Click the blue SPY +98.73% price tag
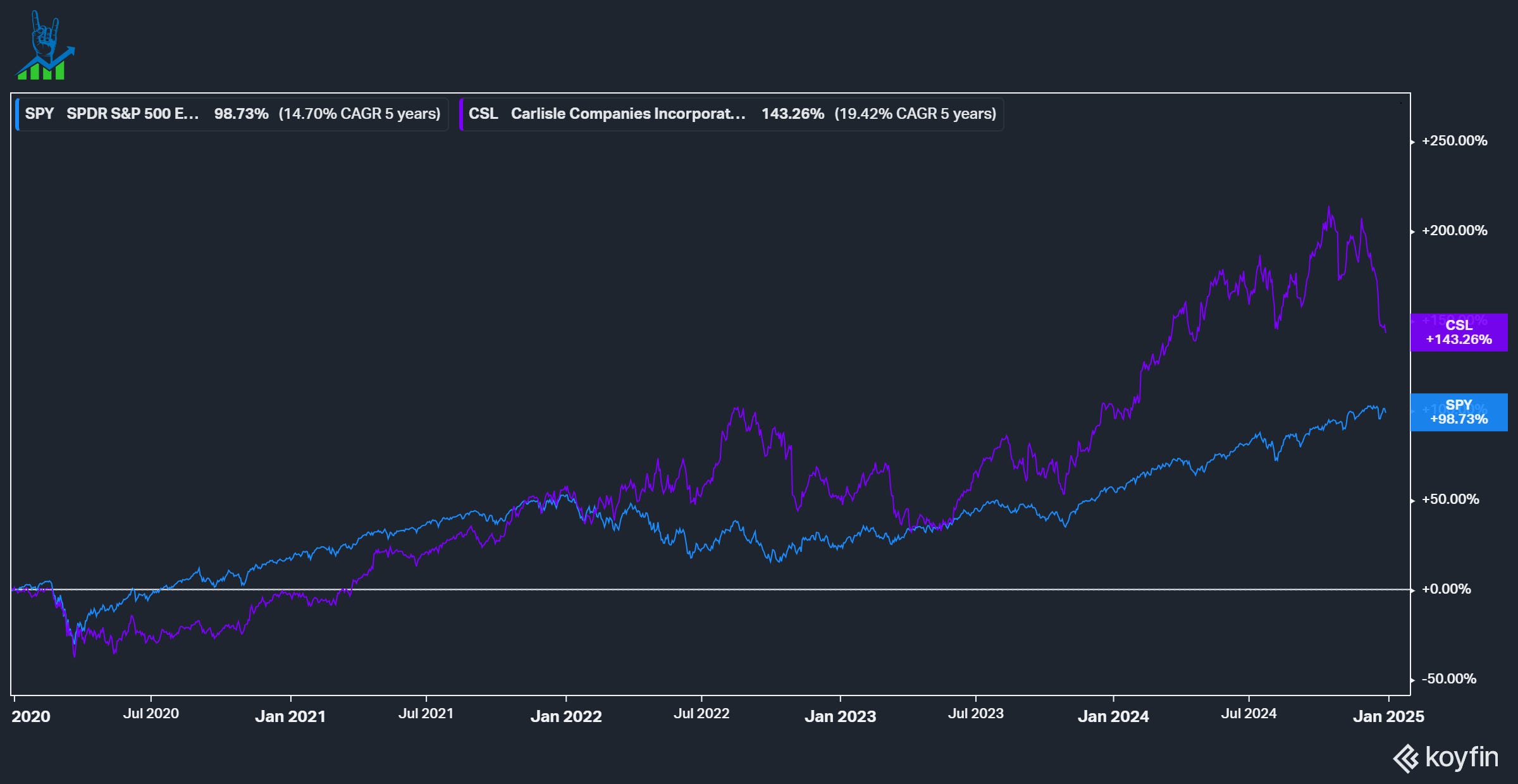This screenshot has height=784, width=1518. point(1459,412)
